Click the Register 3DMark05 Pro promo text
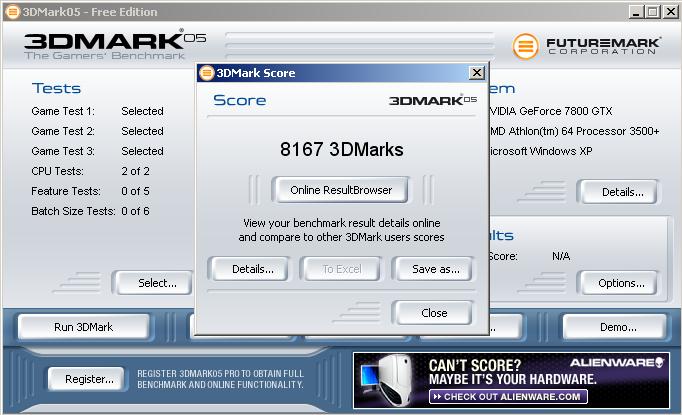682x415 pixels. pyautogui.click(x=220, y=379)
